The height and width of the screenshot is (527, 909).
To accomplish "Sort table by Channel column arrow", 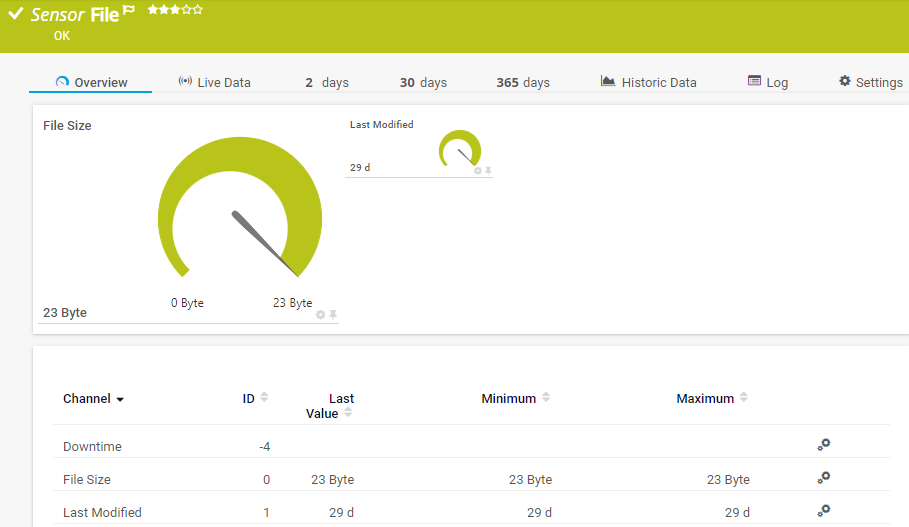I will (120, 399).
